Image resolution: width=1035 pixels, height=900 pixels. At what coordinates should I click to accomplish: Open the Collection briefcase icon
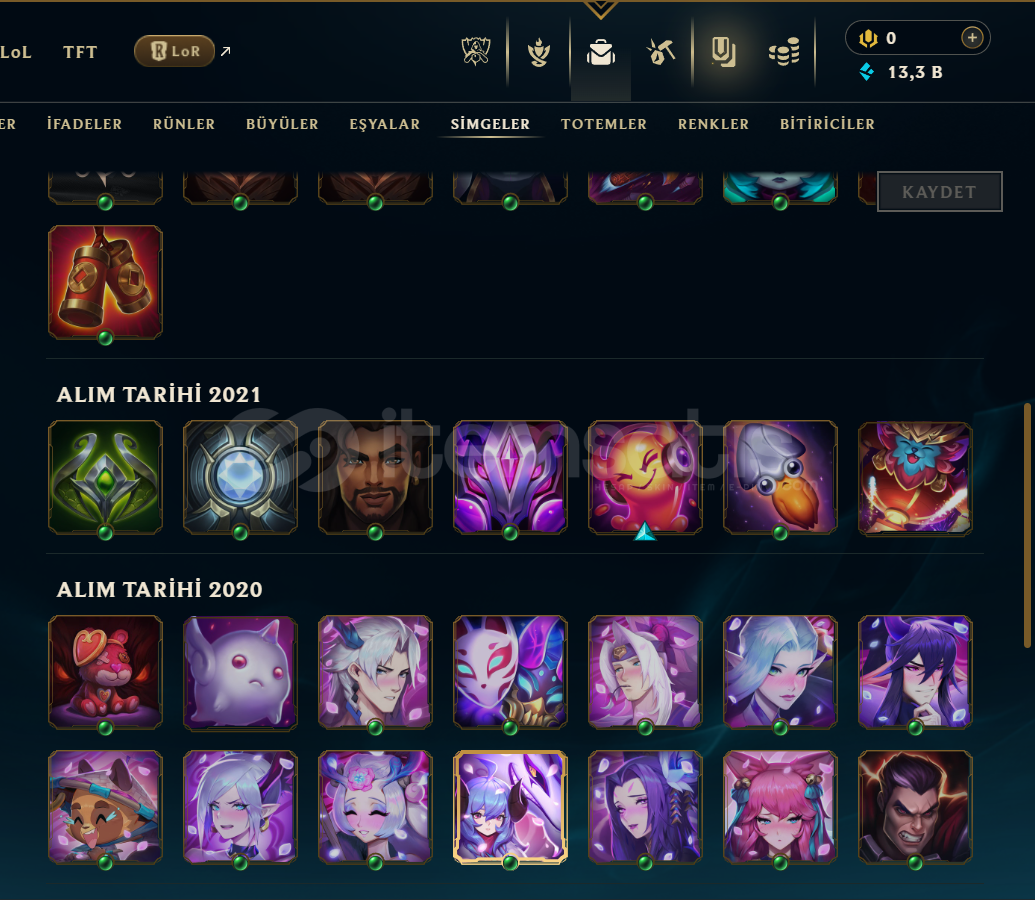(601, 52)
